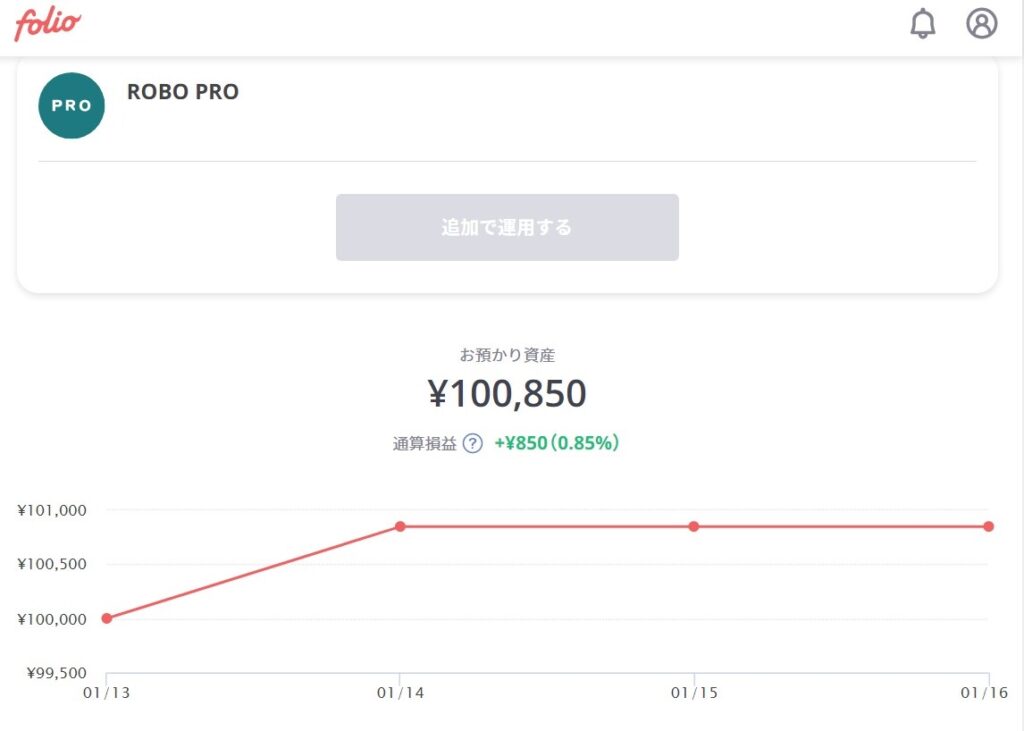Screen dimensions: 1024x731
Task: Click the お預かり資産 heading
Action: (x=507, y=355)
